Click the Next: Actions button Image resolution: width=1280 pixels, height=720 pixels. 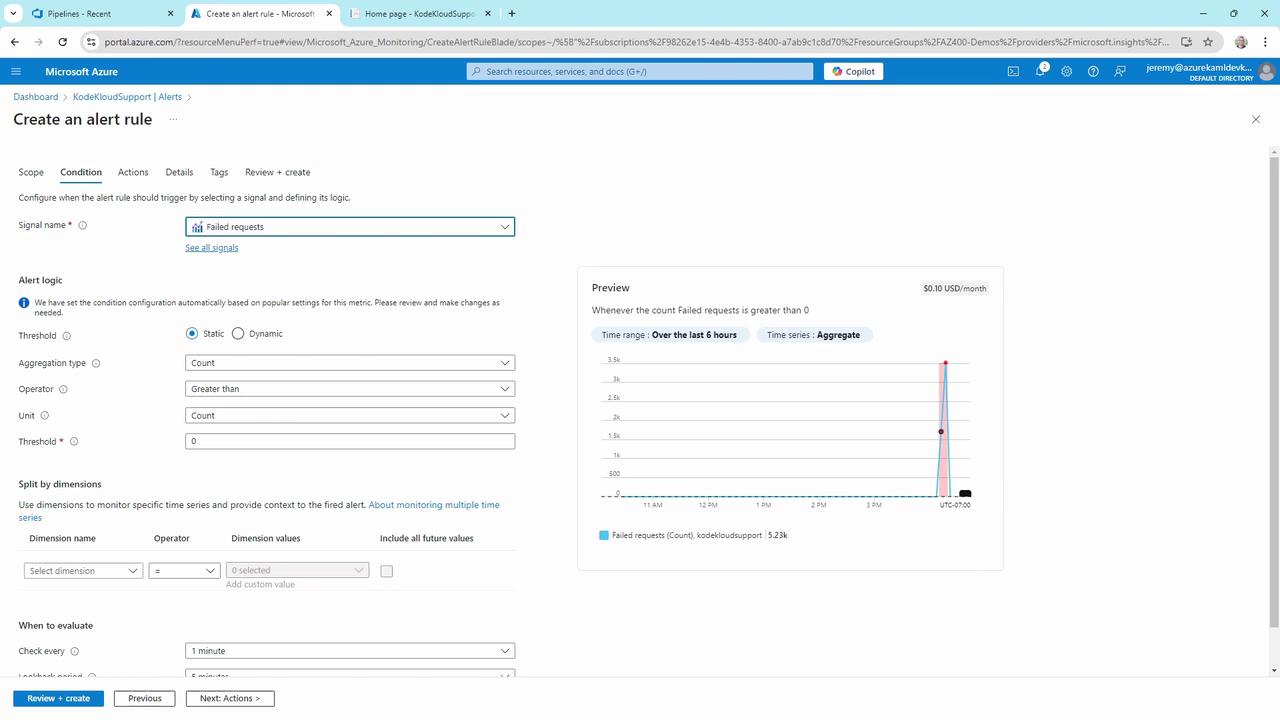click(230, 698)
